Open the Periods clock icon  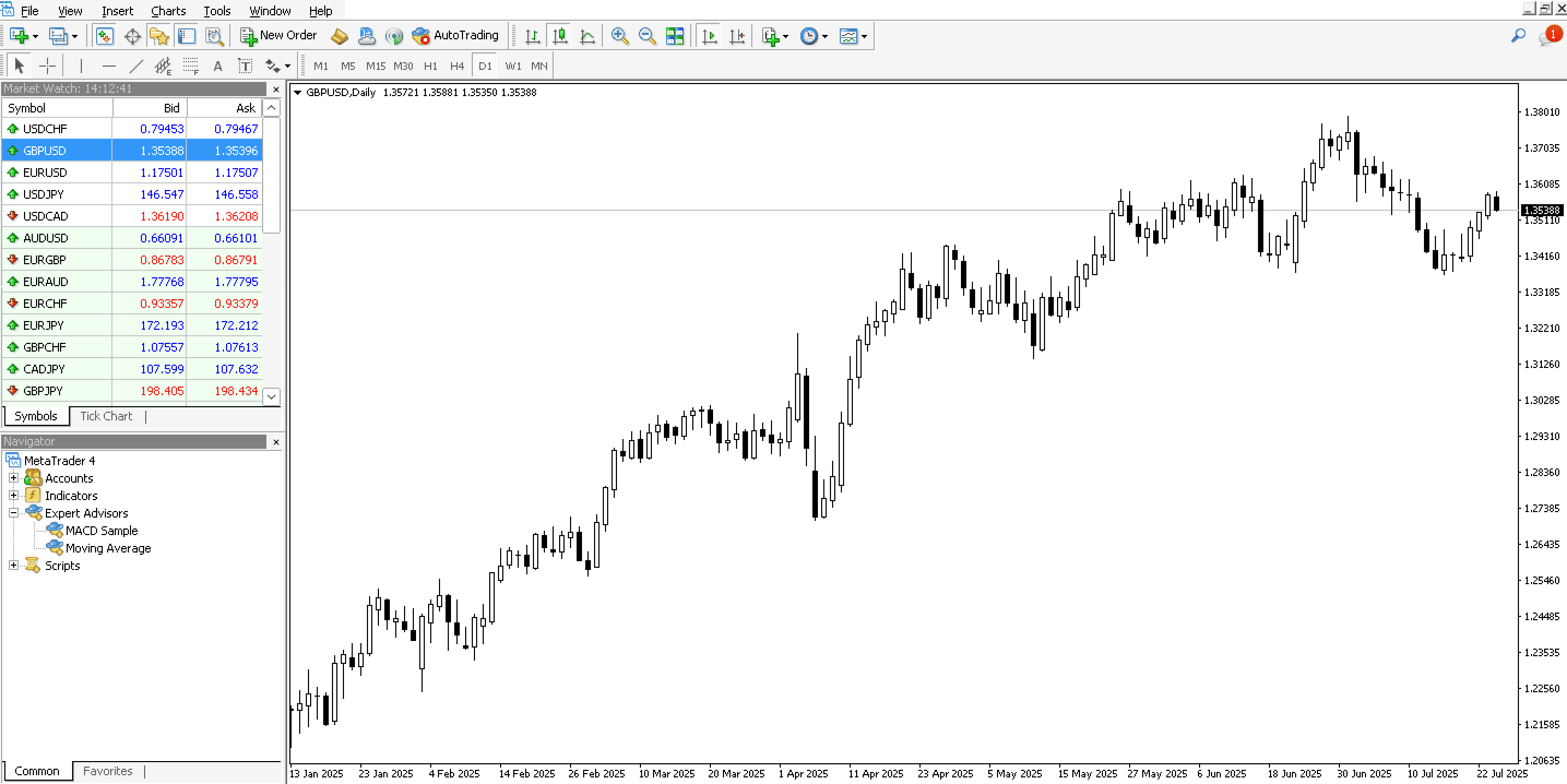pos(809,36)
